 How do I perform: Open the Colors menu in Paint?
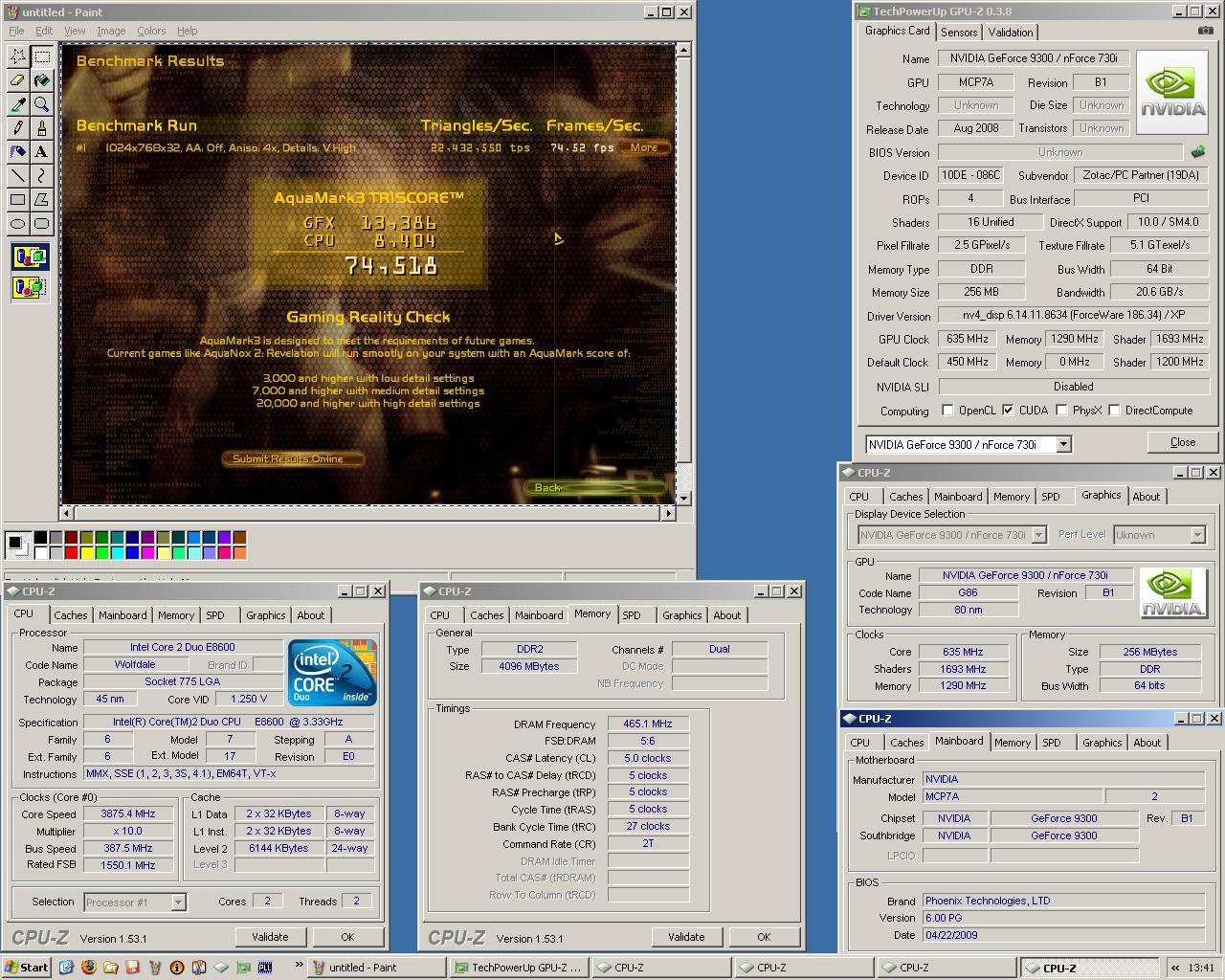151,31
